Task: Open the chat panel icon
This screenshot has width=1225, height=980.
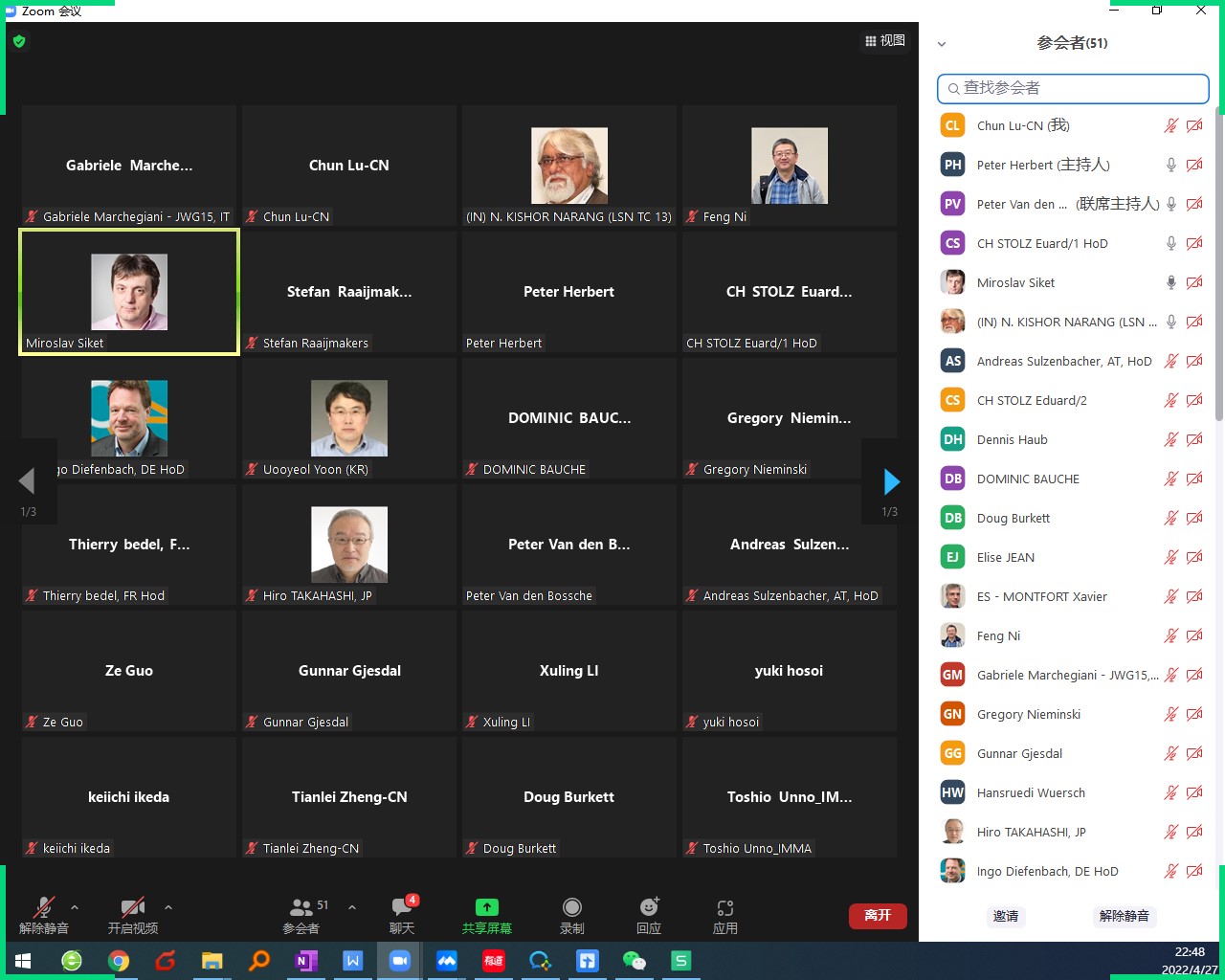Action: 402,908
